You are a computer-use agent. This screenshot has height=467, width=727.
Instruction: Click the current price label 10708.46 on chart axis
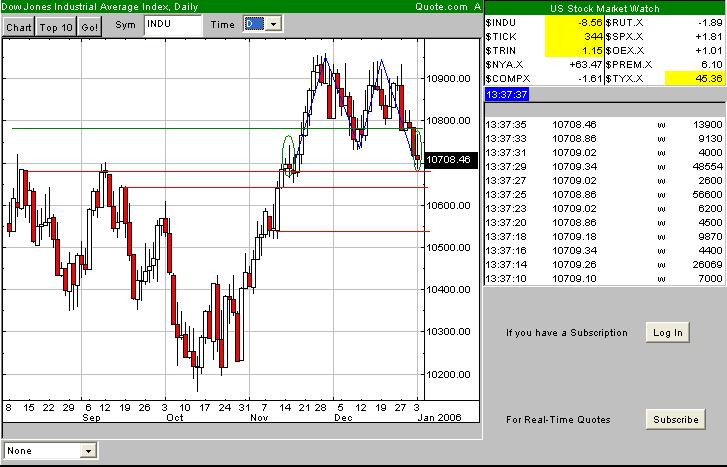(x=451, y=160)
